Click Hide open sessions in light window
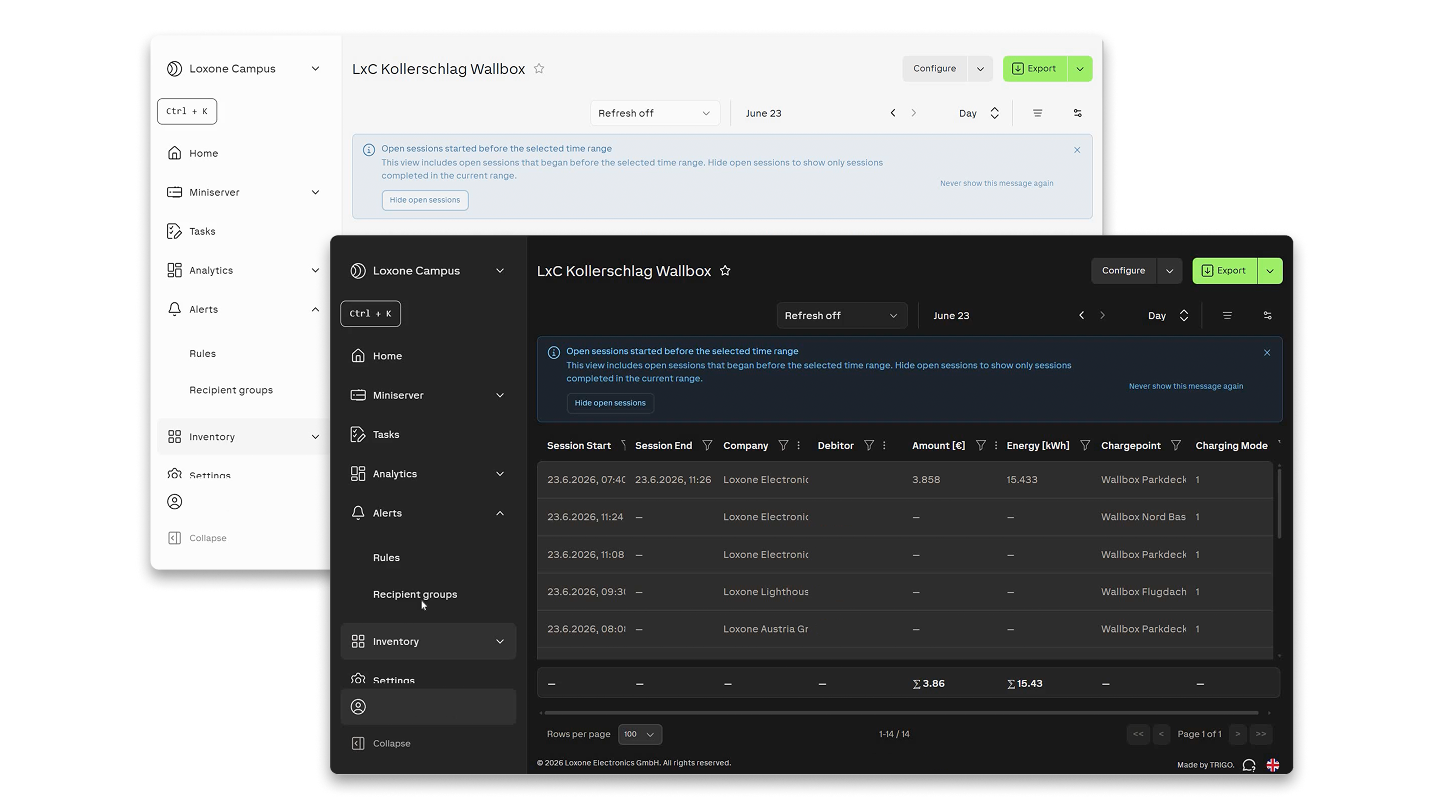 click(425, 200)
